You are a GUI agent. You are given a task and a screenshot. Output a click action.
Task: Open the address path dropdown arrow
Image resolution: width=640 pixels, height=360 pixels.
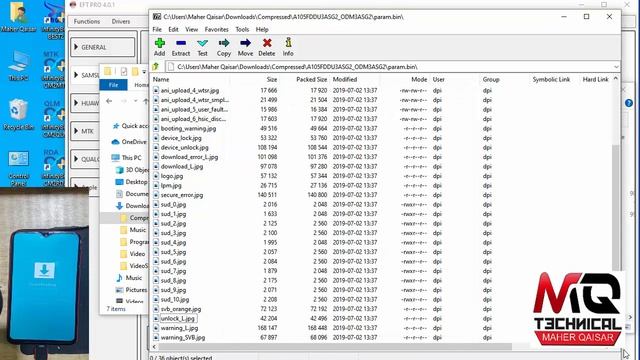[616, 67]
